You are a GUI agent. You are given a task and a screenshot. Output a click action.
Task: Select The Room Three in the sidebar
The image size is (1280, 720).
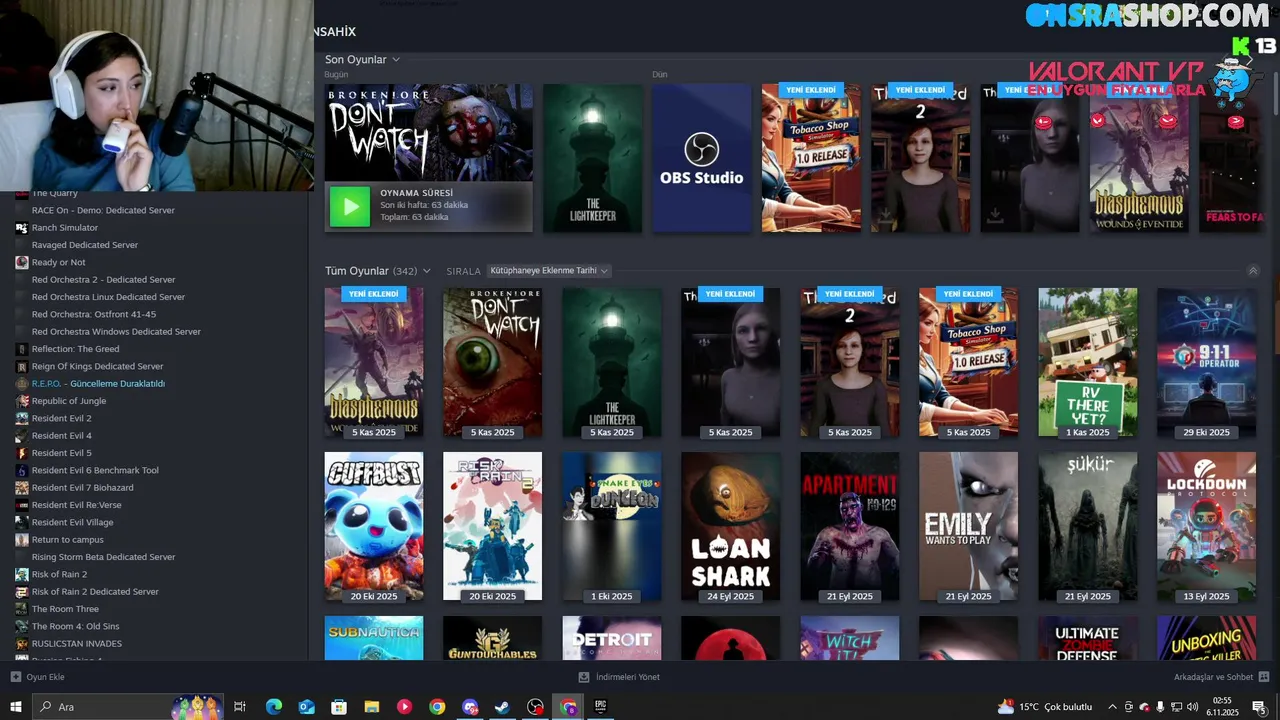click(65, 609)
